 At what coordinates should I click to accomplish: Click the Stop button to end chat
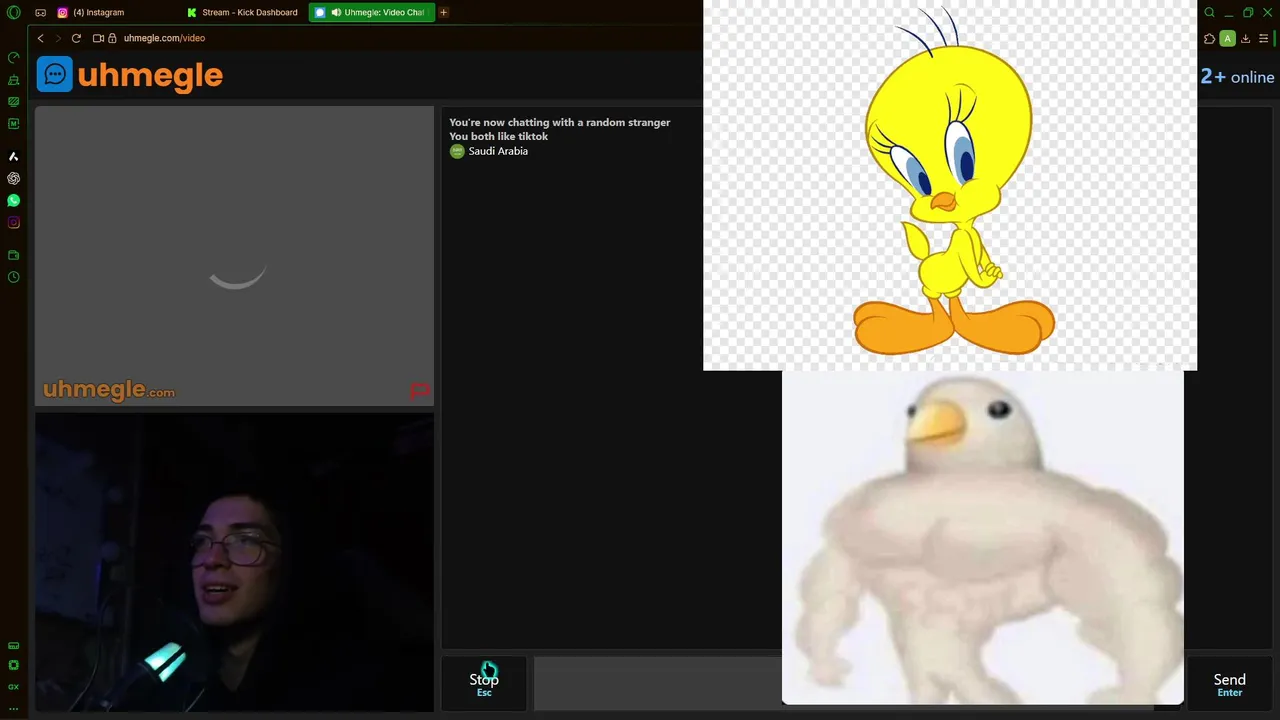pos(484,684)
